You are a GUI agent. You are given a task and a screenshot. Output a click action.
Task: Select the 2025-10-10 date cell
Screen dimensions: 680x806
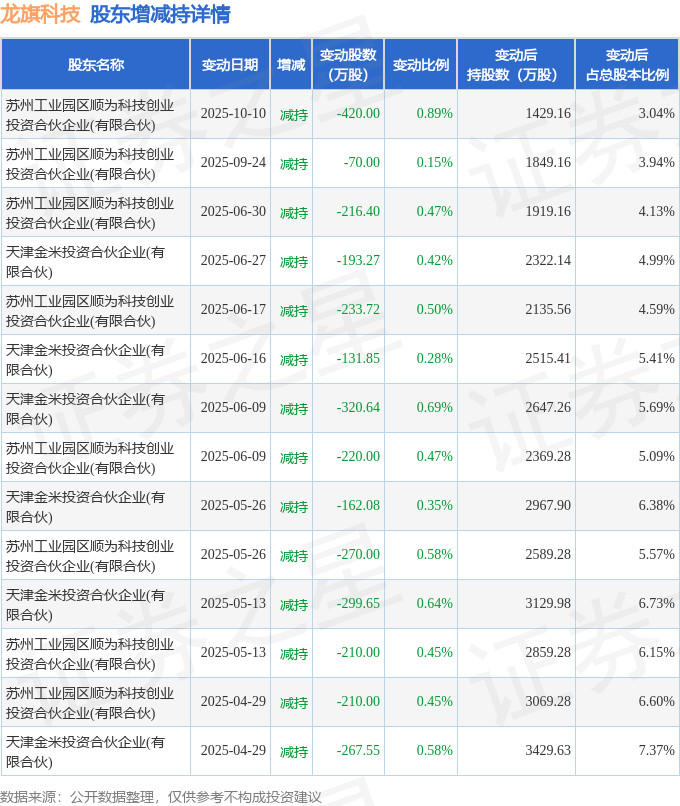pos(233,113)
